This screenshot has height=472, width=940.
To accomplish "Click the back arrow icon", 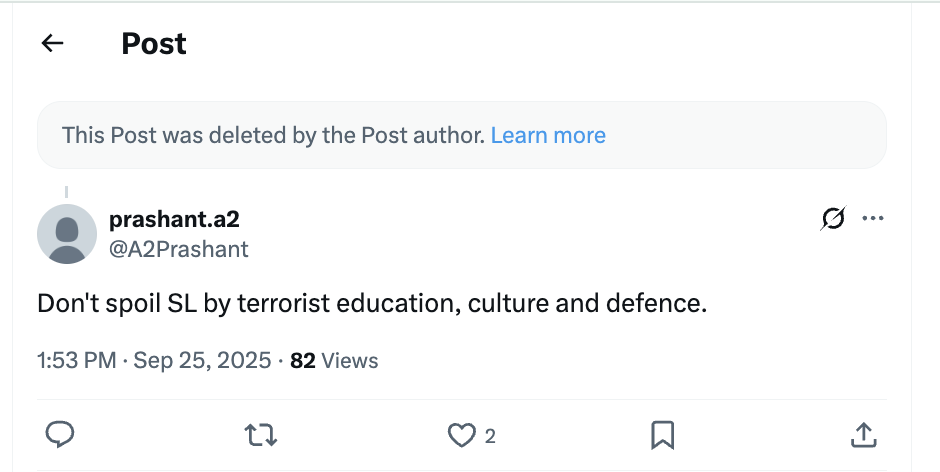I will point(52,43).
